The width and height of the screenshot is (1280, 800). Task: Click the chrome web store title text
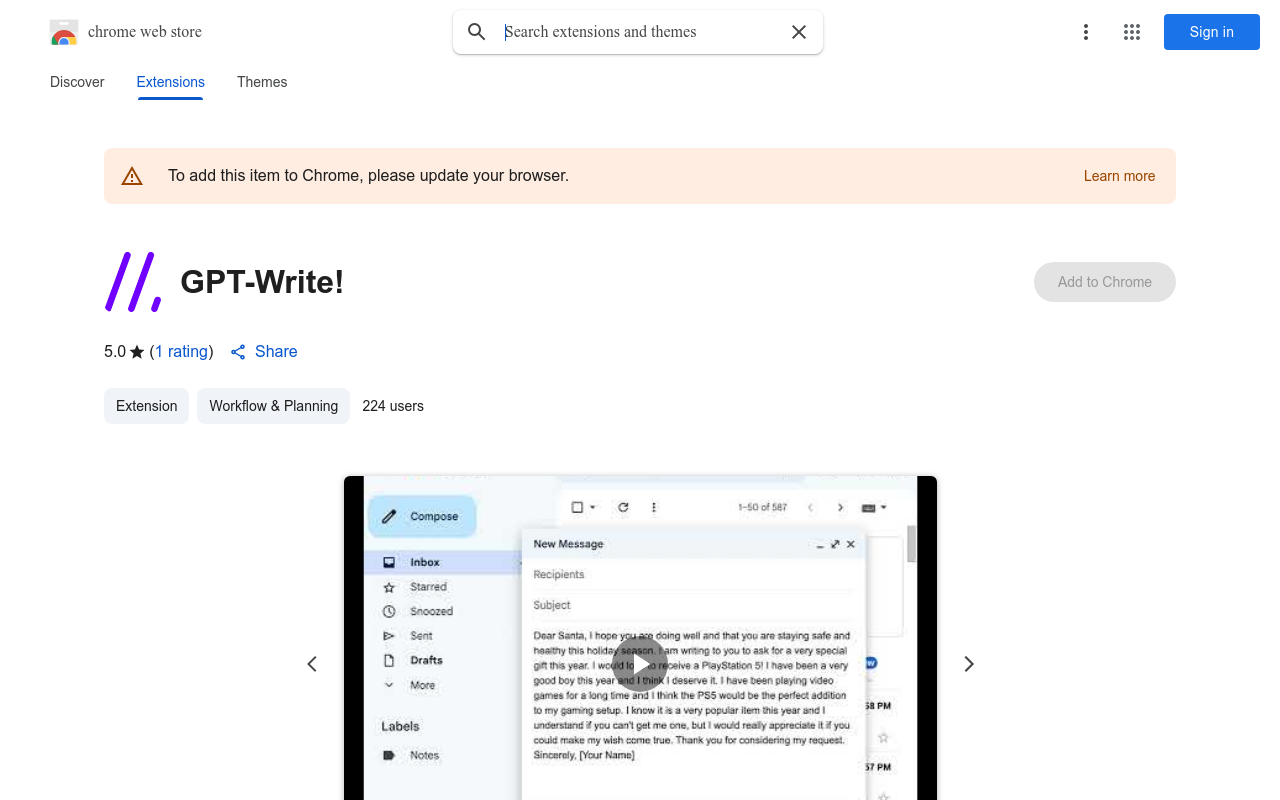tap(145, 32)
